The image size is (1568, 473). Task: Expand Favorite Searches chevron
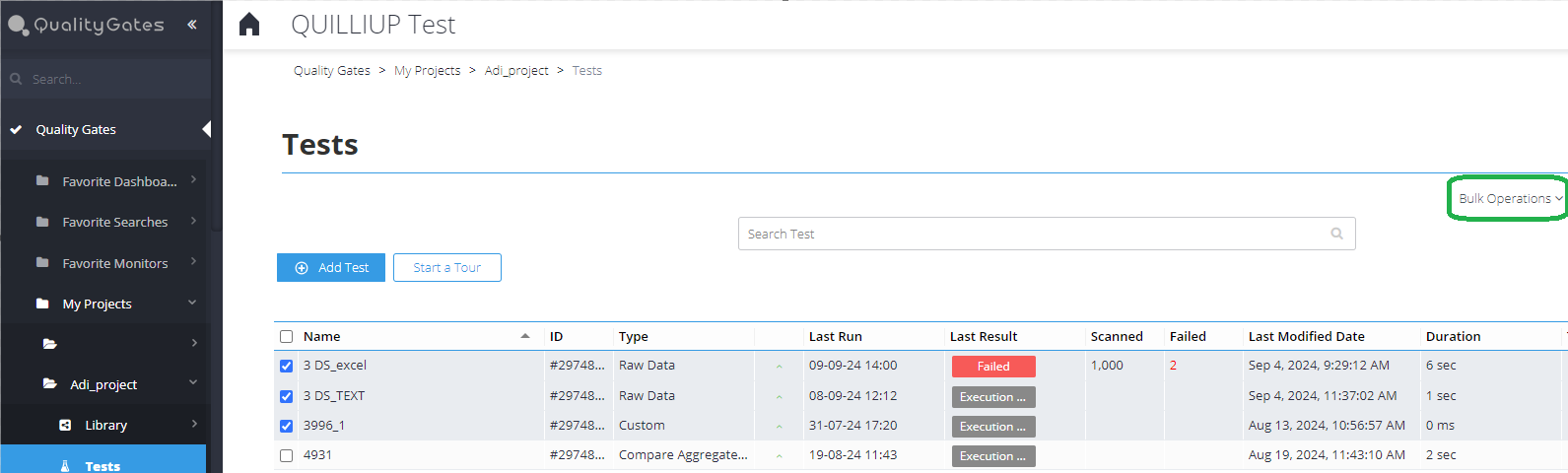click(x=194, y=221)
